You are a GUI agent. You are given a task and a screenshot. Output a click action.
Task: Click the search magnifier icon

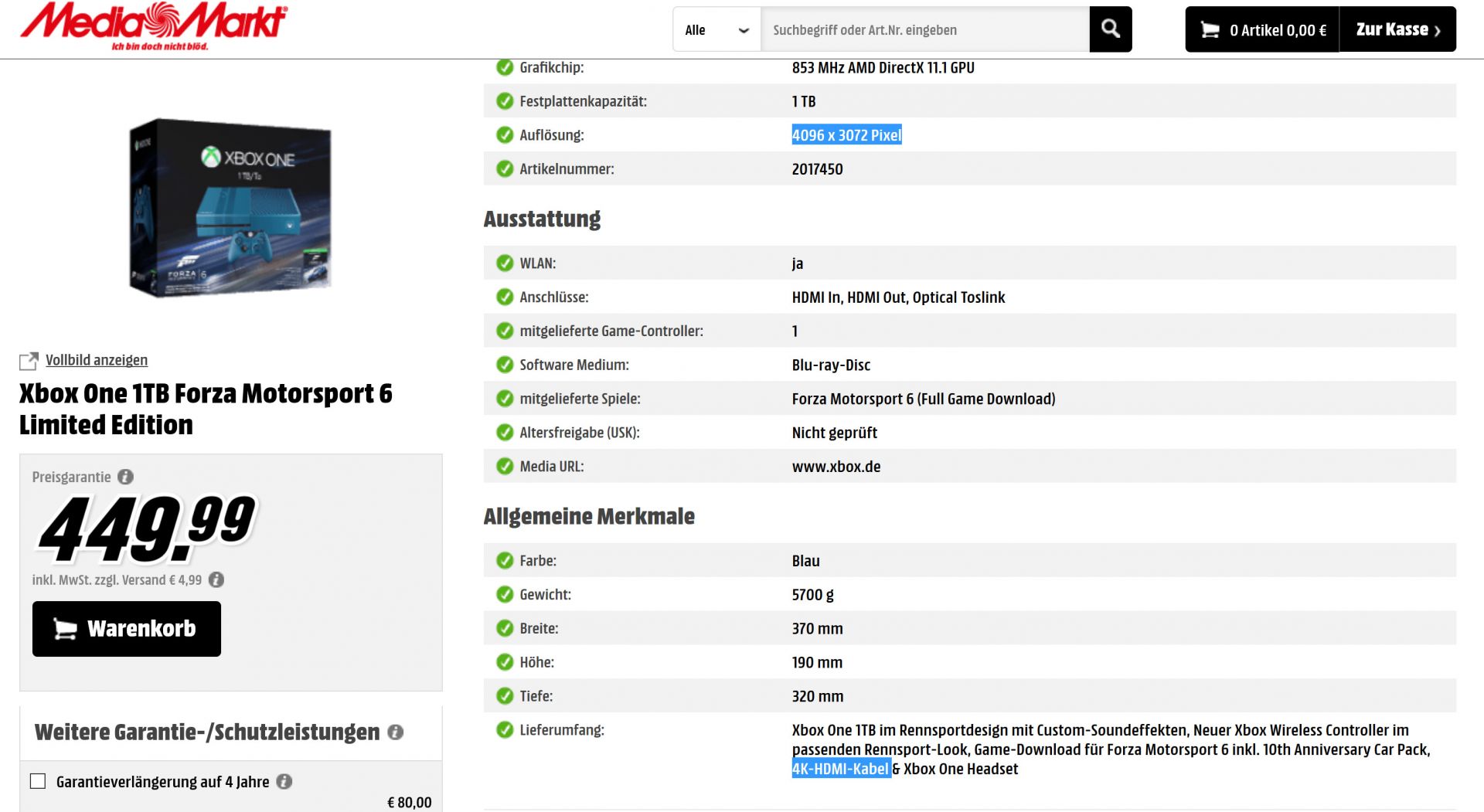click(1110, 29)
